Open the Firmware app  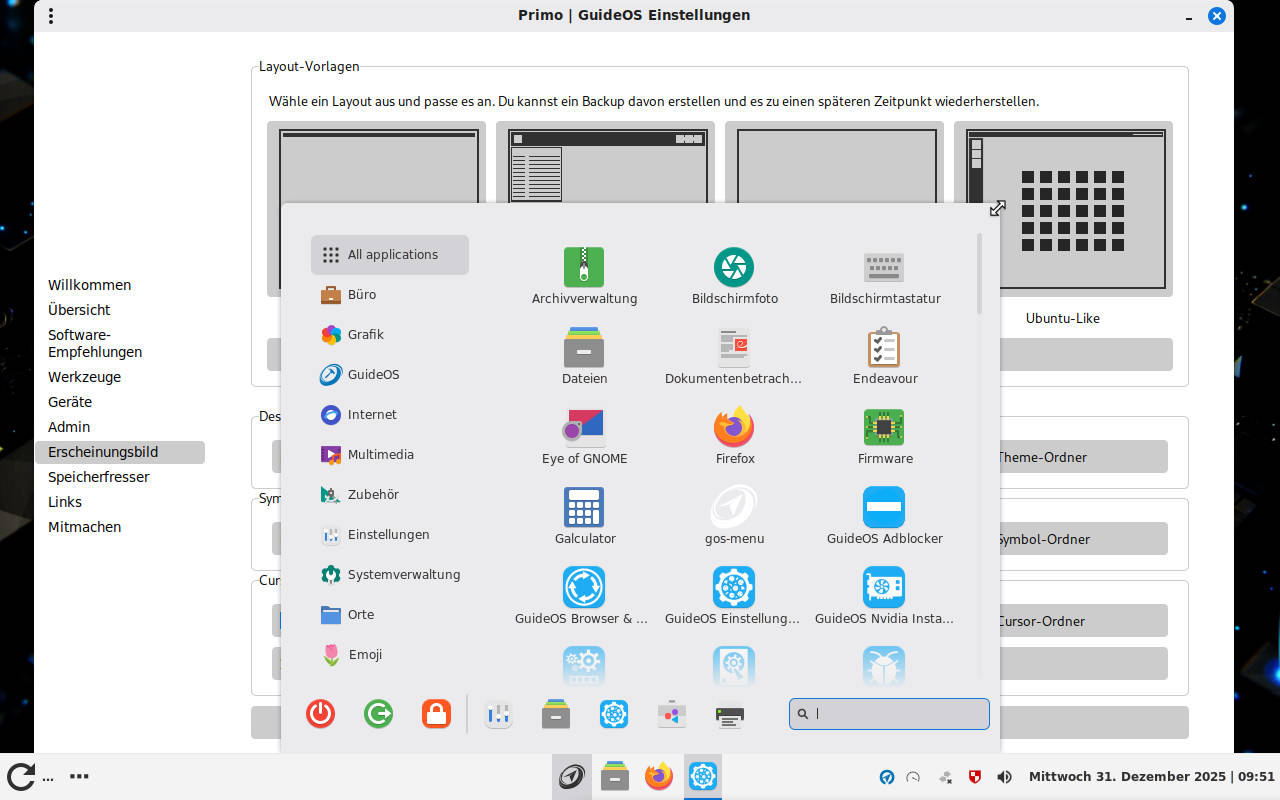(x=885, y=436)
